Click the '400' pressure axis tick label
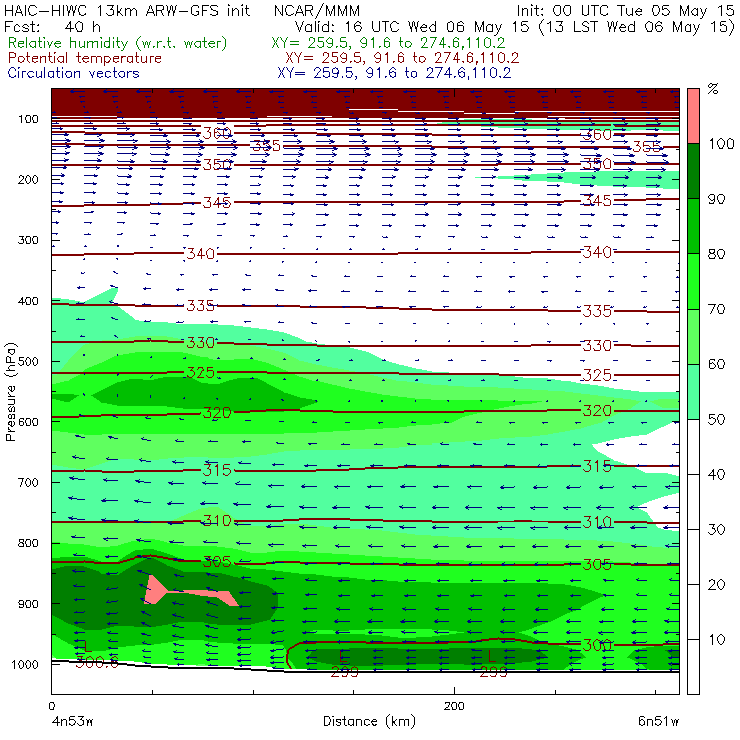The width and height of the screenshot is (740, 740). pyautogui.click(x=28, y=301)
